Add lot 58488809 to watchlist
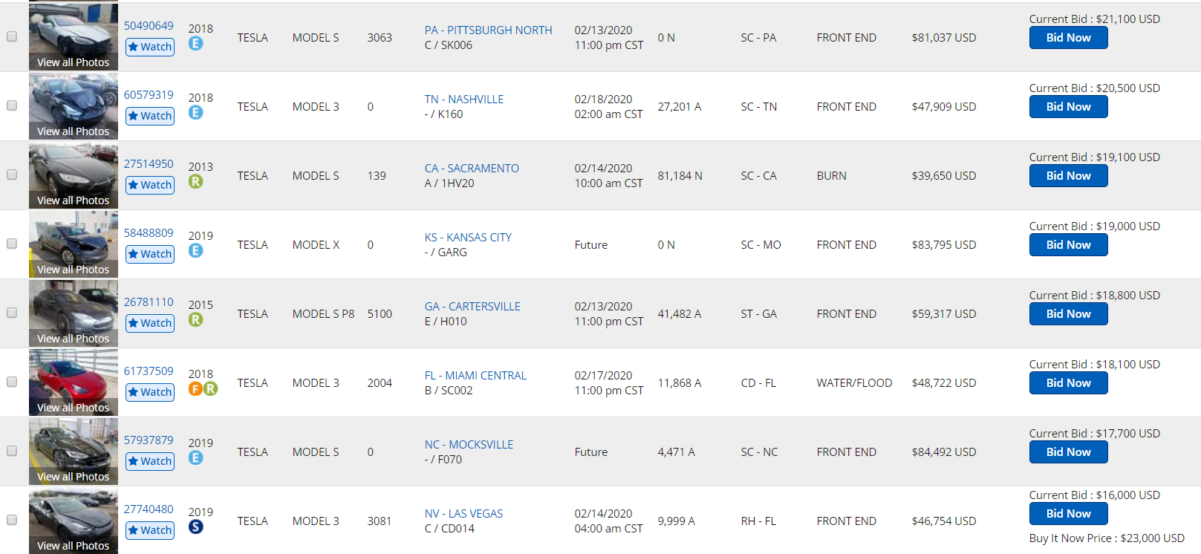This screenshot has height=554, width=1201. (150, 254)
